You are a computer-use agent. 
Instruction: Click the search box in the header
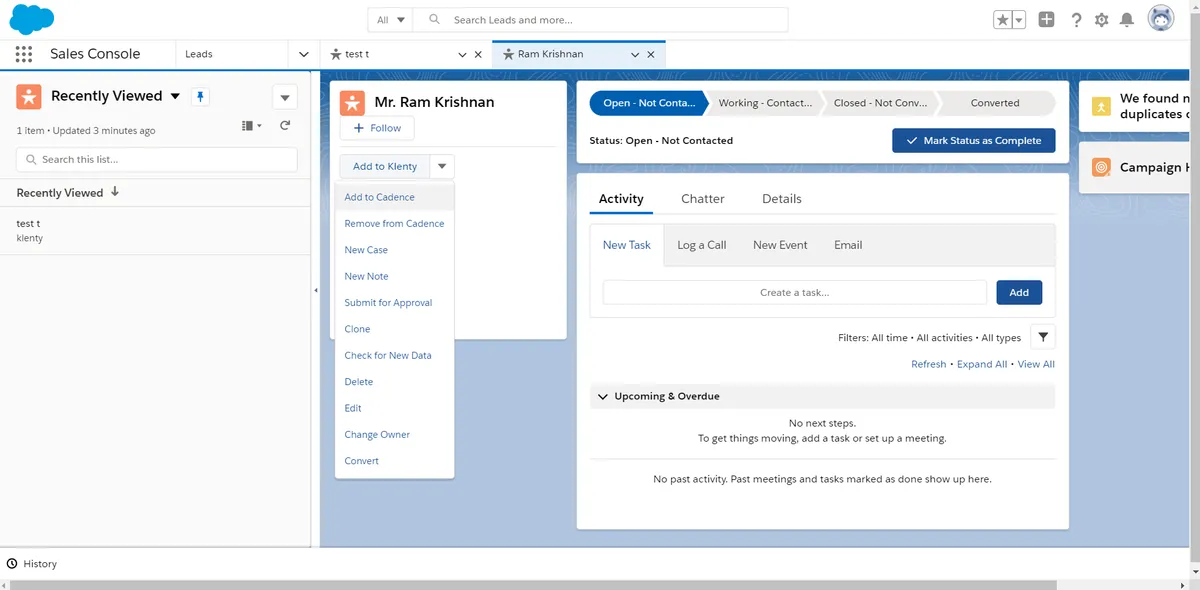(x=602, y=20)
